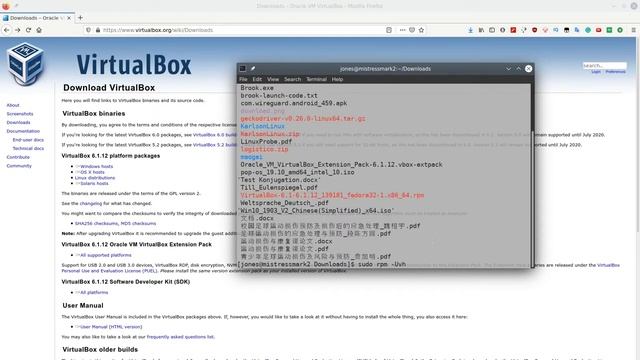Click Linux distributions link
This screenshot has height=360, width=640.
click(95, 178)
